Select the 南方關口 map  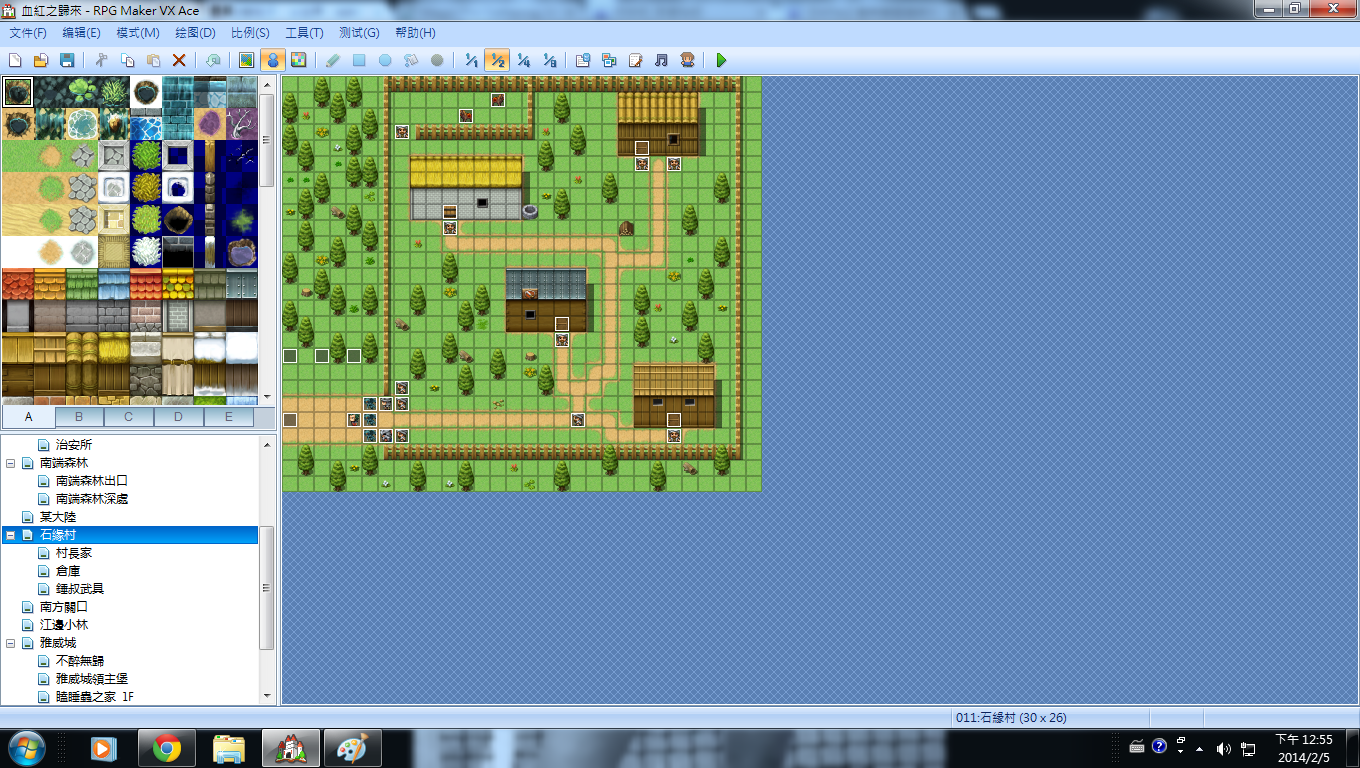point(64,607)
